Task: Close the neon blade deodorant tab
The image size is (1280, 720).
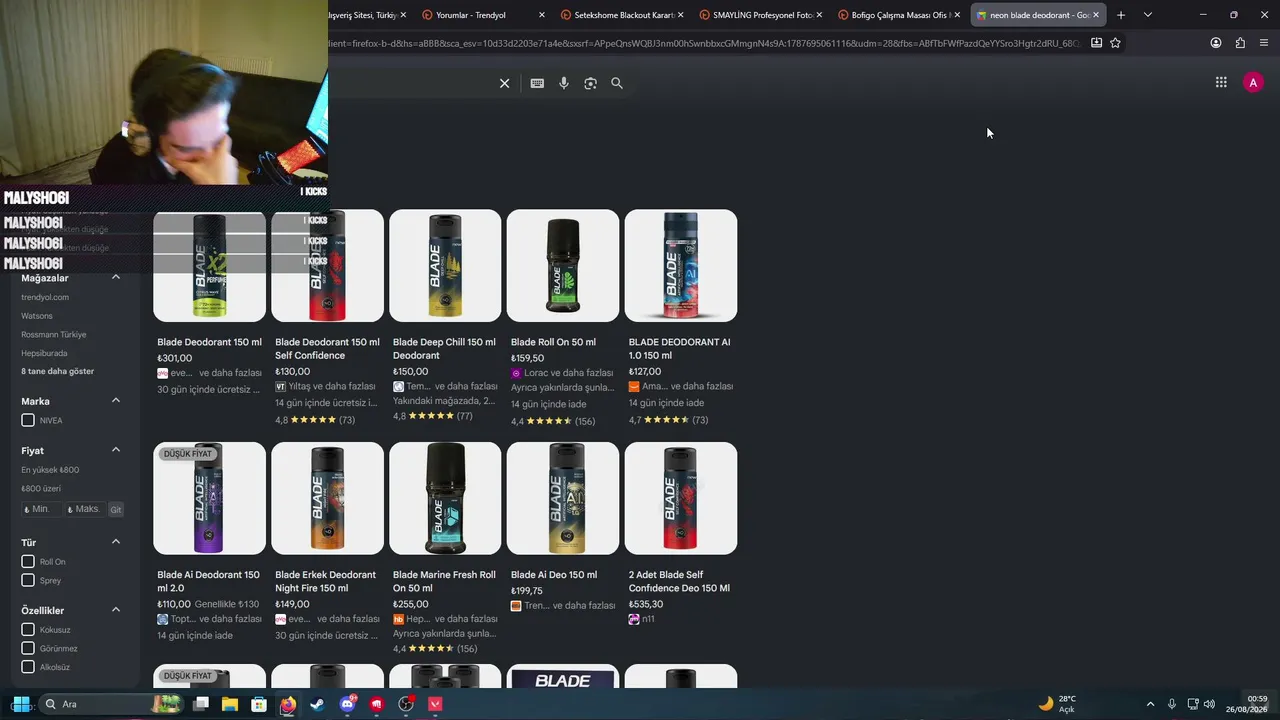Action: click(x=1096, y=15)
